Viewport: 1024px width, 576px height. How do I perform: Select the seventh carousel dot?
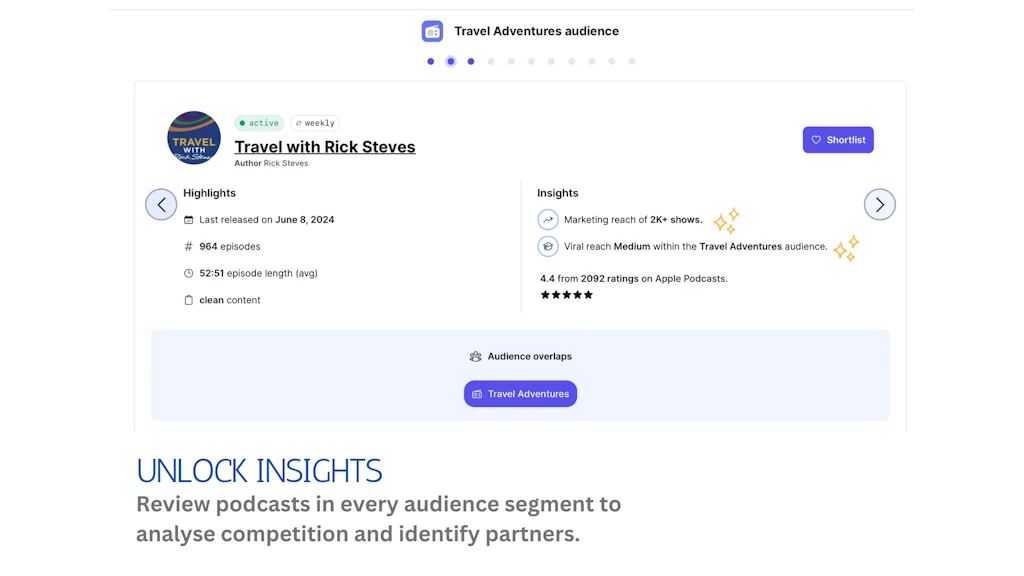[x=551, y=61]
